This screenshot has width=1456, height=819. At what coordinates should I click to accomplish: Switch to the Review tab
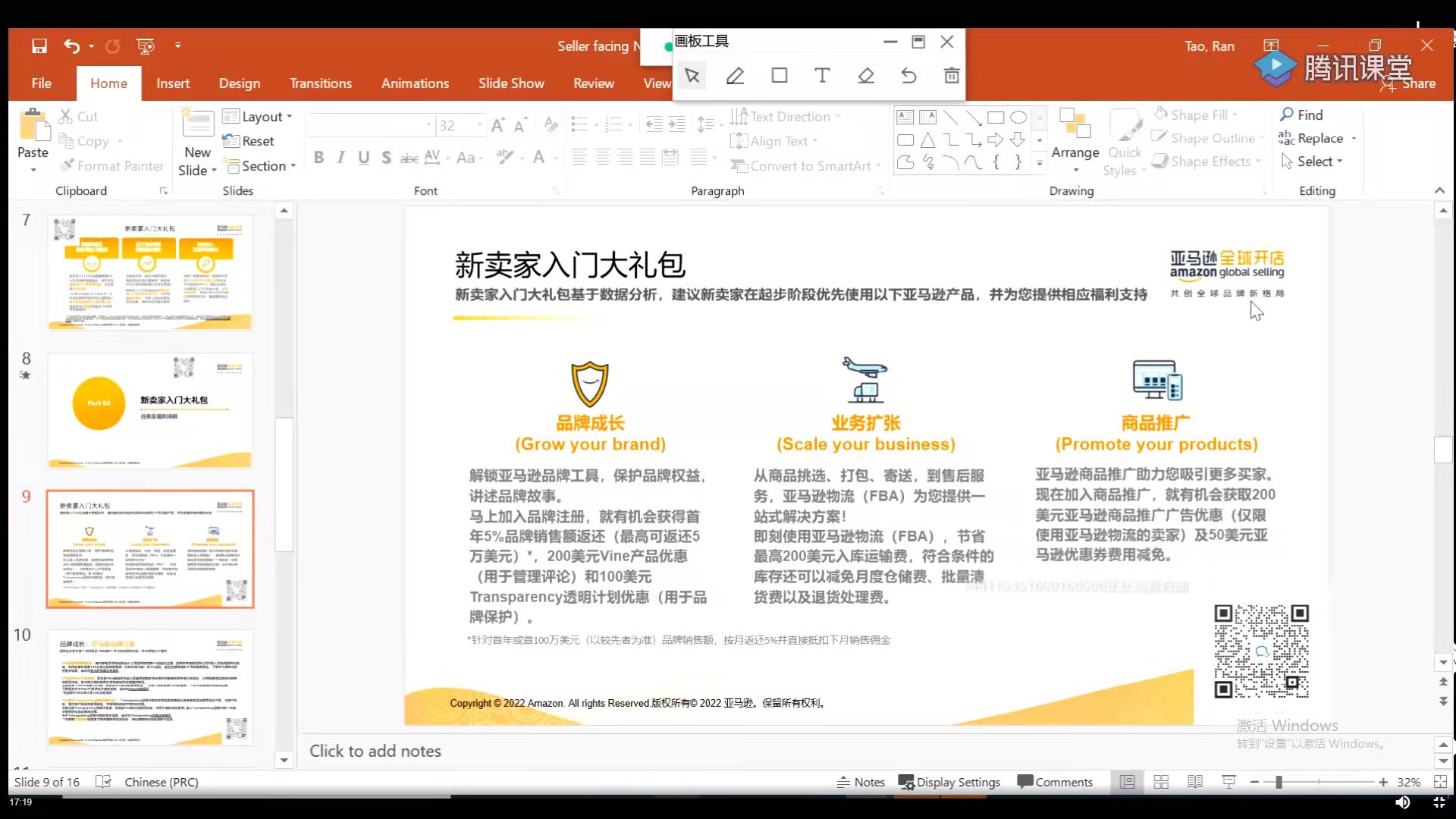pyautogui.click(x=594, y=83)
